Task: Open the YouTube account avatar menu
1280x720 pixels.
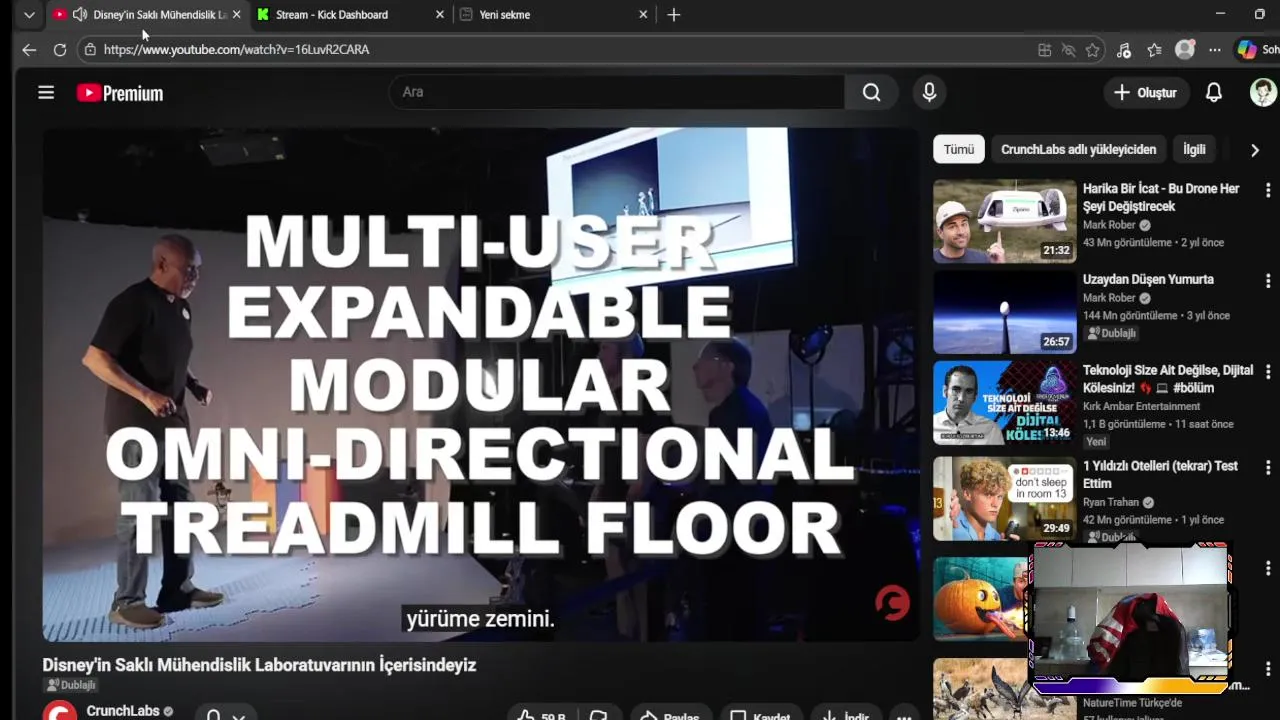Action: pos(1263,92)
